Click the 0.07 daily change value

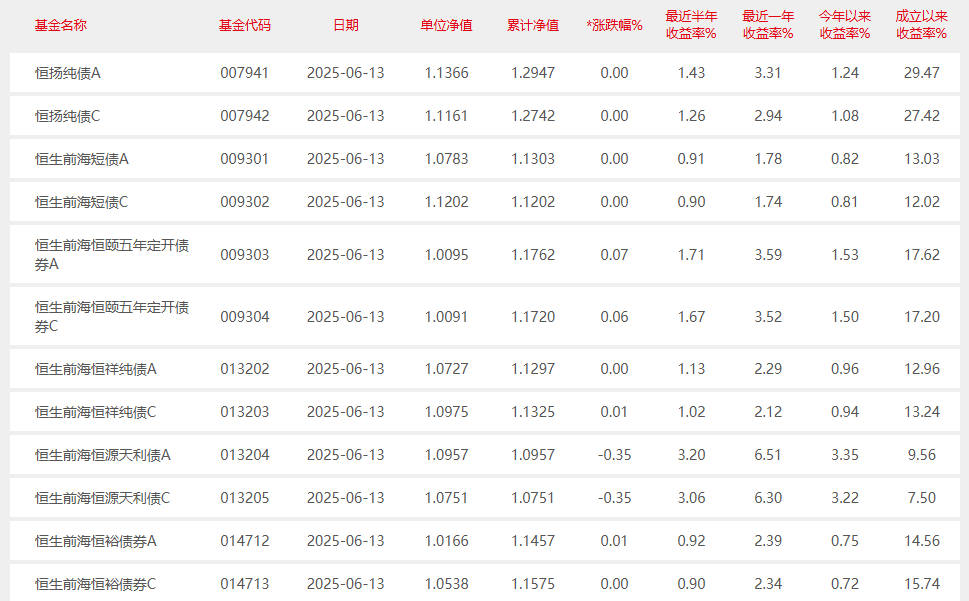(614, 254)
